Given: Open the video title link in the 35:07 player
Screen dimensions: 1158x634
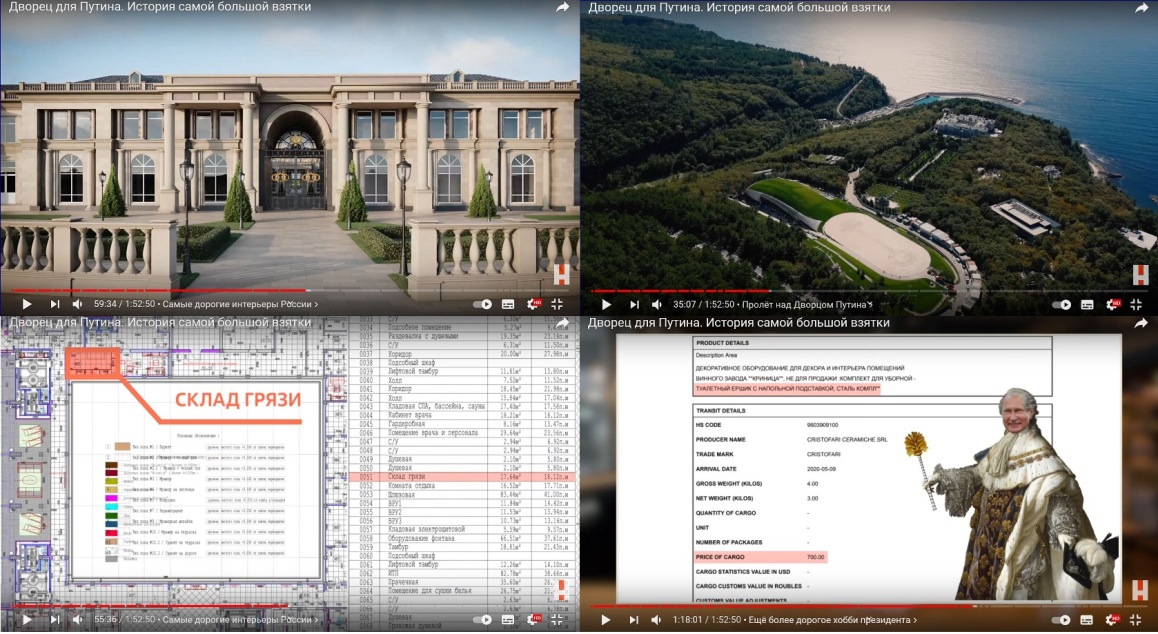Looking at the screenshot, I should [x=739, y=7].
